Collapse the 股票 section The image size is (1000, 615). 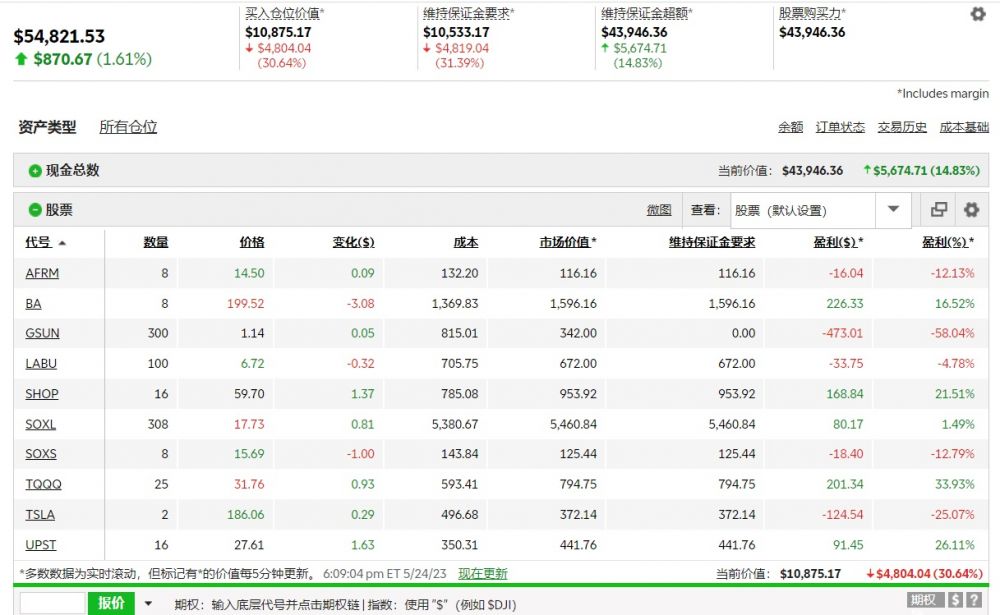tap(35, 211)
